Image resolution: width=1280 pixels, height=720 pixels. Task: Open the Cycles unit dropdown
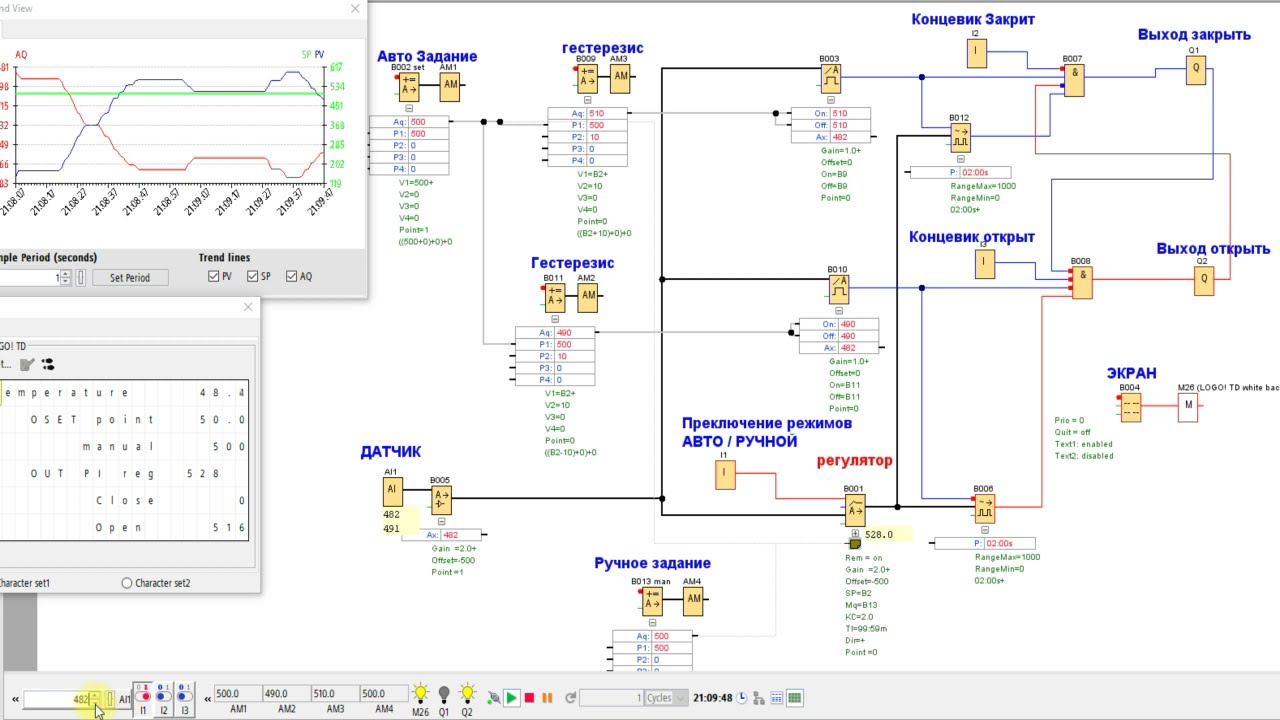pos(681,698)
